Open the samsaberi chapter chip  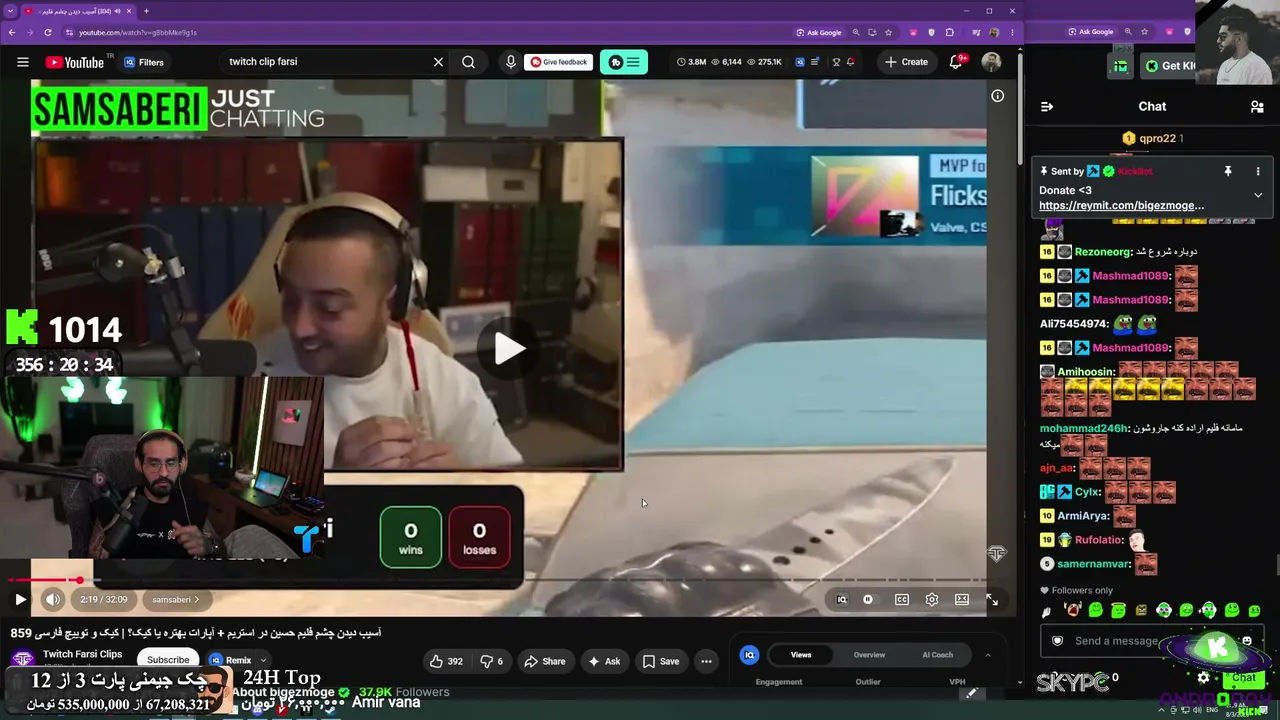coord(175,600)
